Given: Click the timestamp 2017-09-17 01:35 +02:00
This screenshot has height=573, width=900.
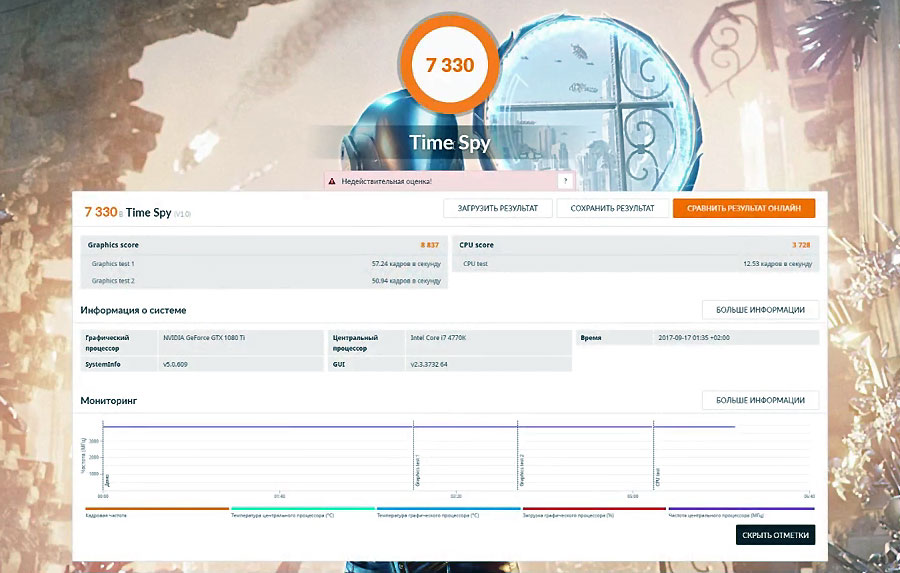Looking at the screenshot, I should [694, 338].
